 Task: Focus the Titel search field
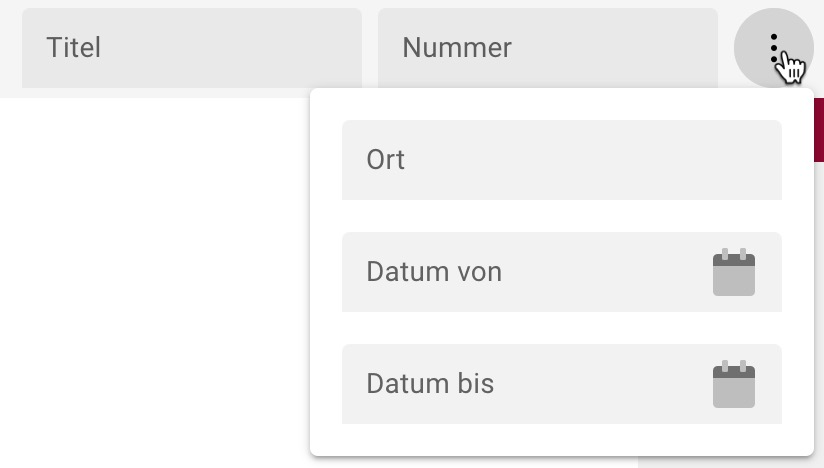click(191, 48)
